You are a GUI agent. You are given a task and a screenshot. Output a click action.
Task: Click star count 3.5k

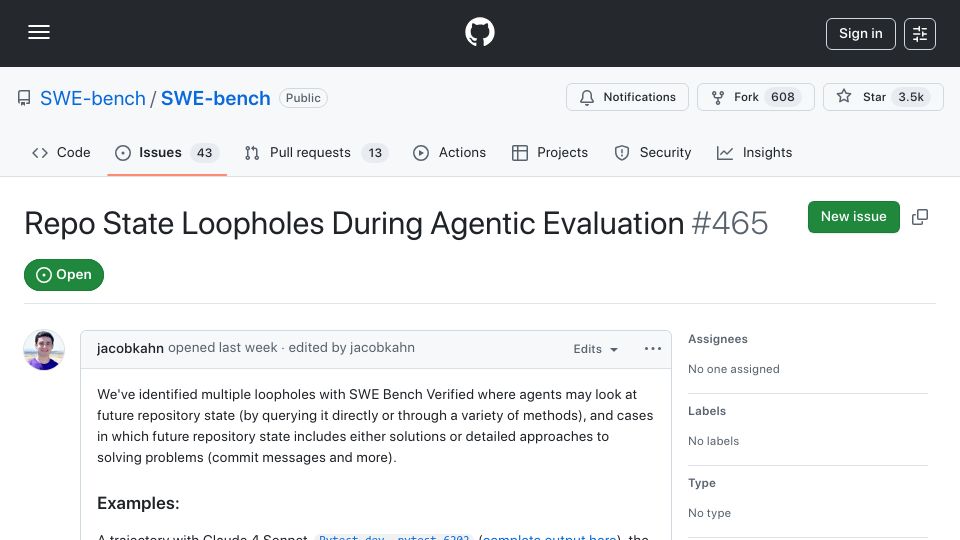point(910,97)
